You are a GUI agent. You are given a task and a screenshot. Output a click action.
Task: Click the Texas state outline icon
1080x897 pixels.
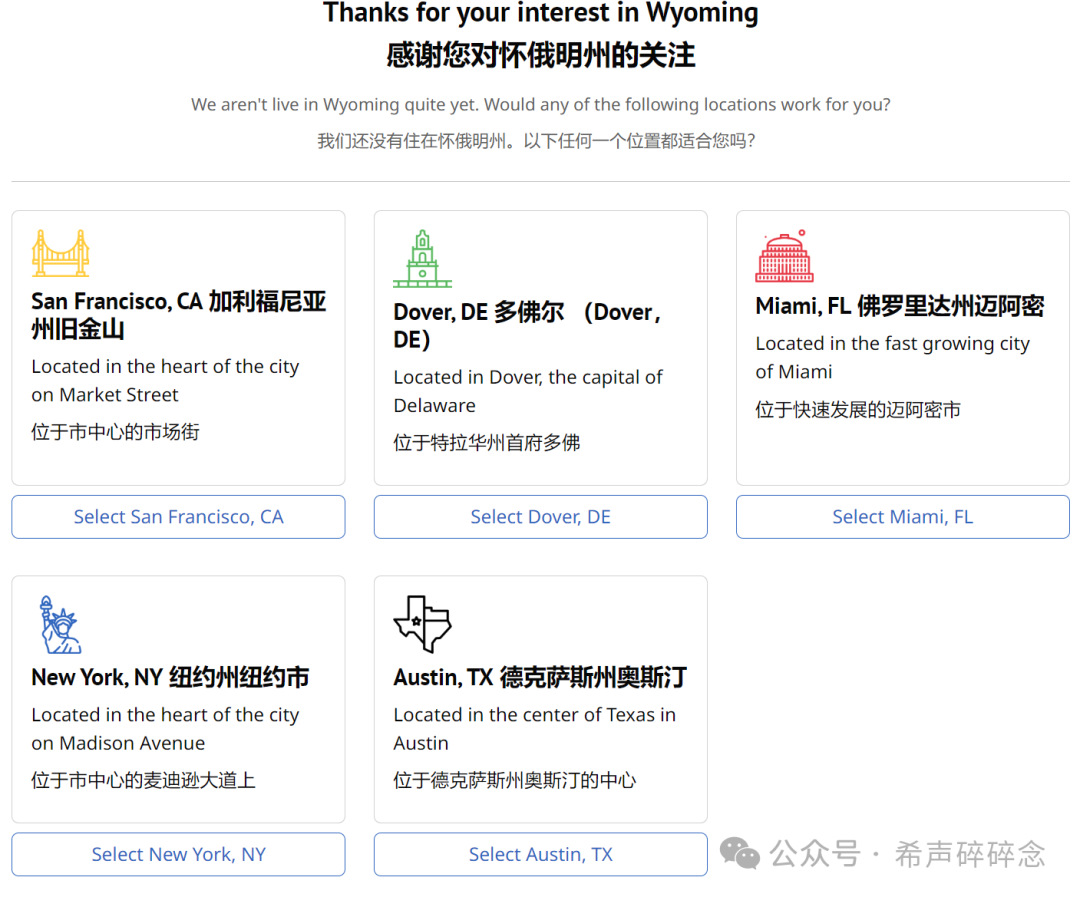[422, 623]
